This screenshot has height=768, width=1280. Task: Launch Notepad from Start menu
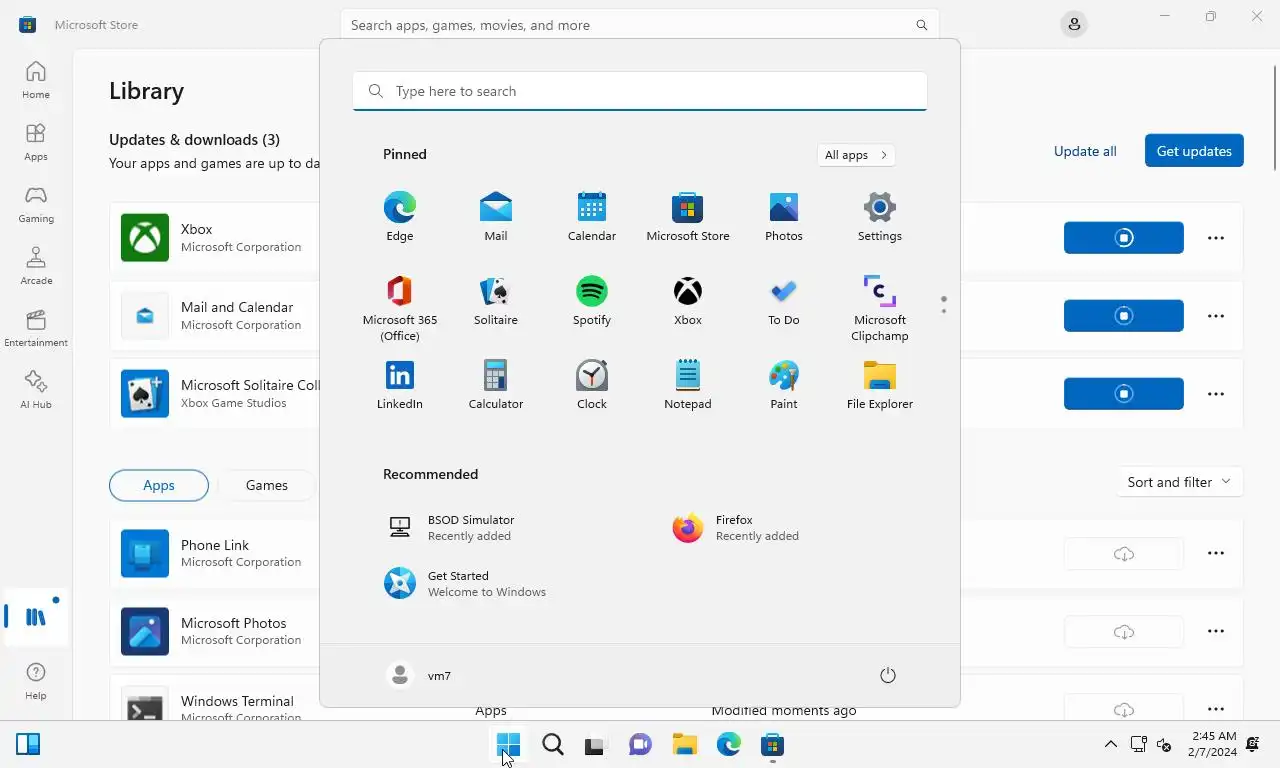point(688,385)
